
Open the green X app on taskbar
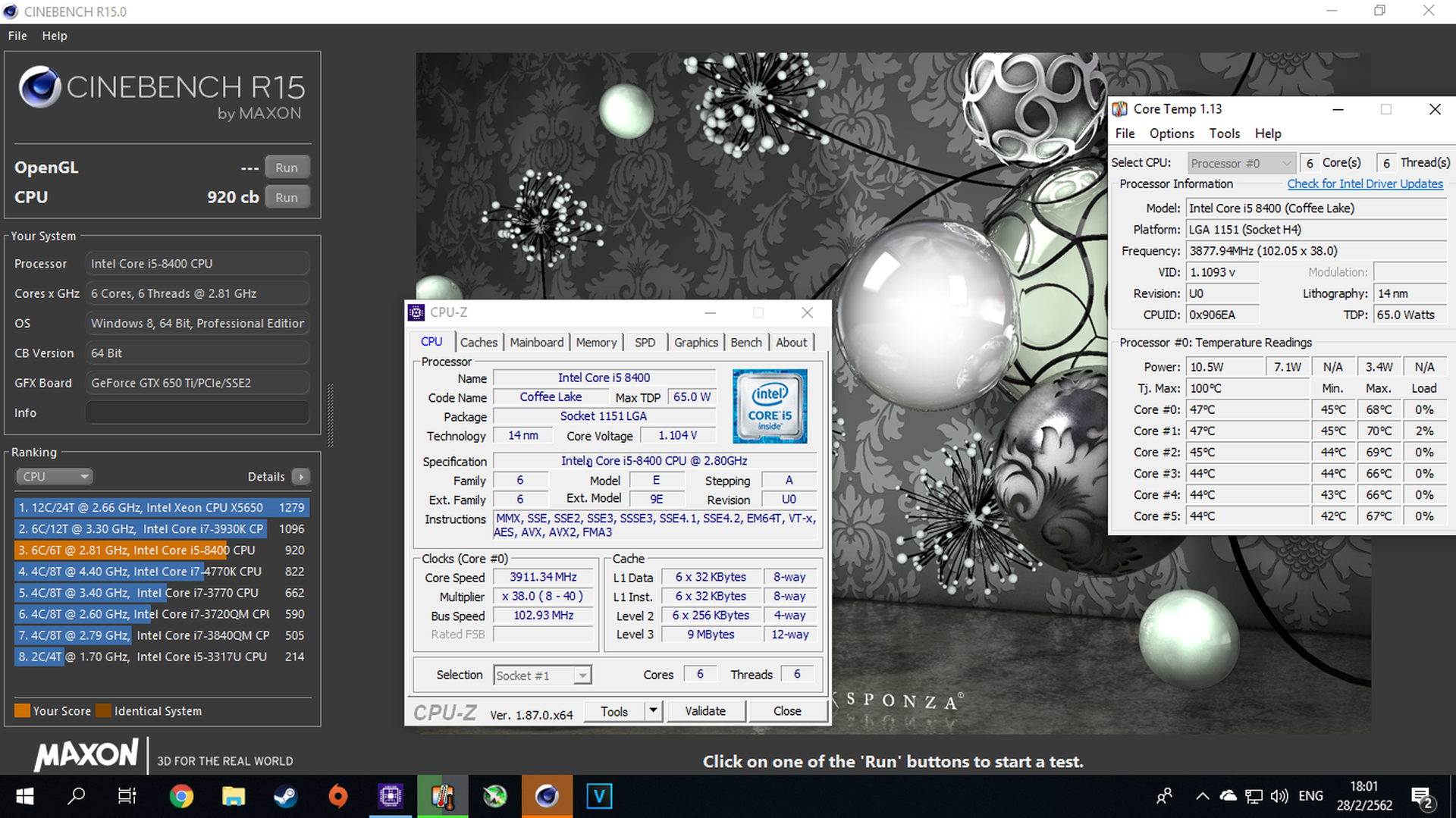click(x=495, y=796)
